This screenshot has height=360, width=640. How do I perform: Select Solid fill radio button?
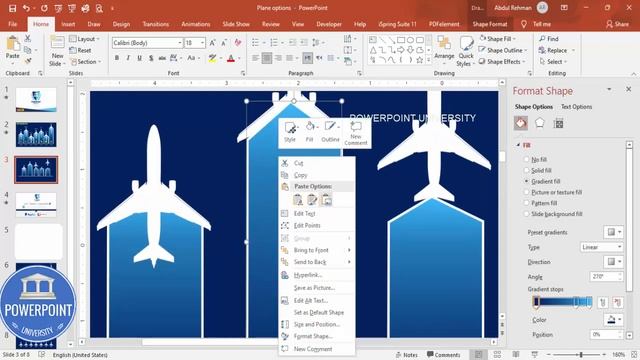coord(526,170)
